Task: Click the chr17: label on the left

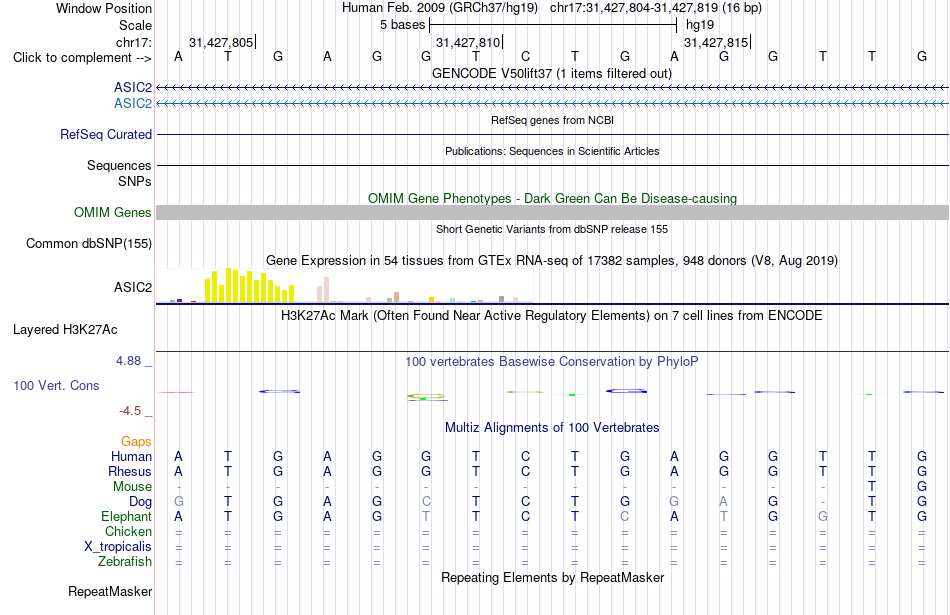Action: click(133, 42)
